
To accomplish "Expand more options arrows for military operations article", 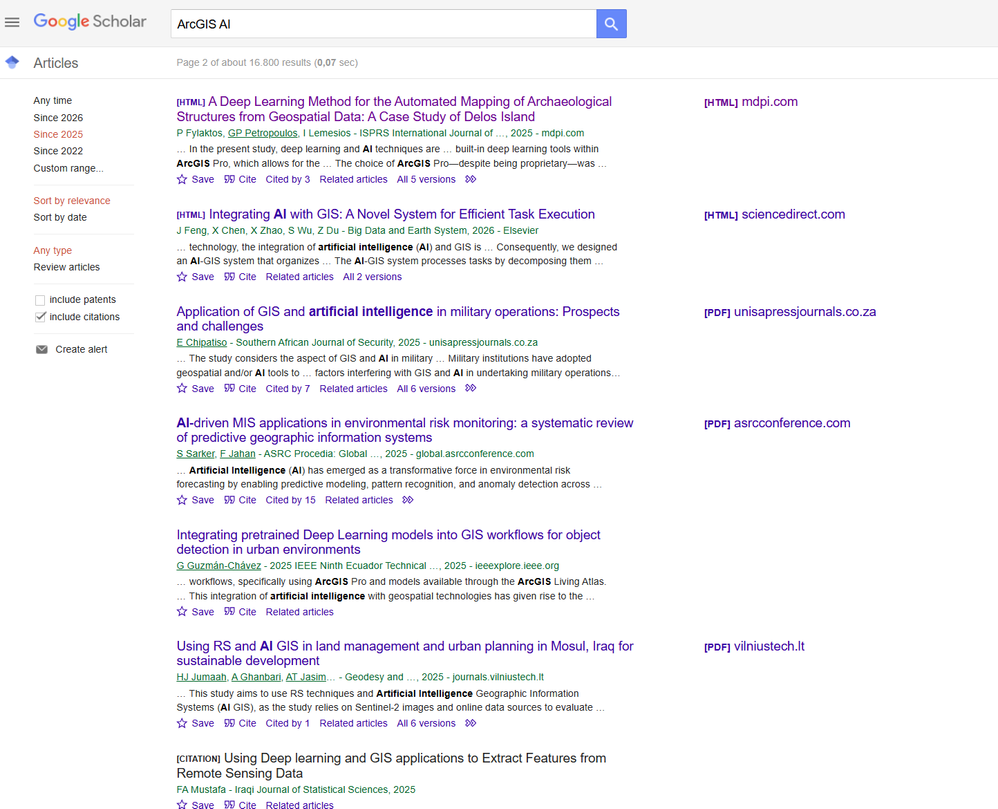I will click(x=470, y=389).
